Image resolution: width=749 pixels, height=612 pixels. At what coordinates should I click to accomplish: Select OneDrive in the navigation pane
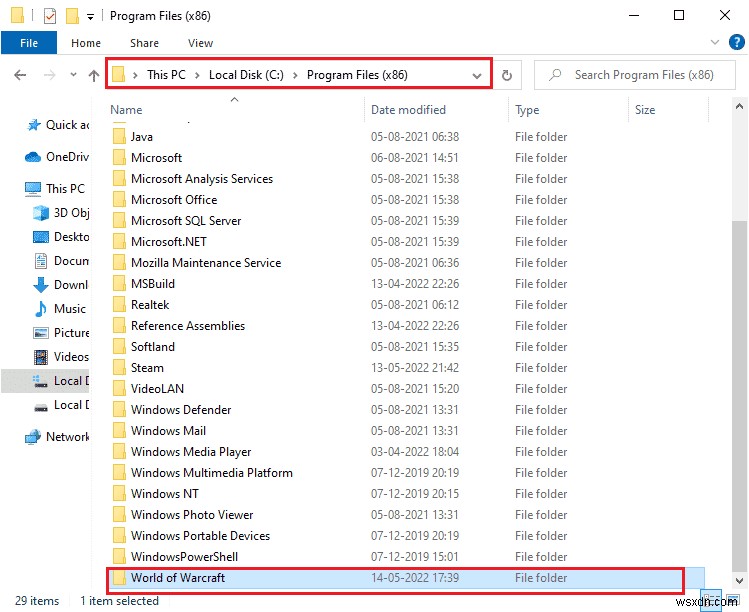point(57,157)
